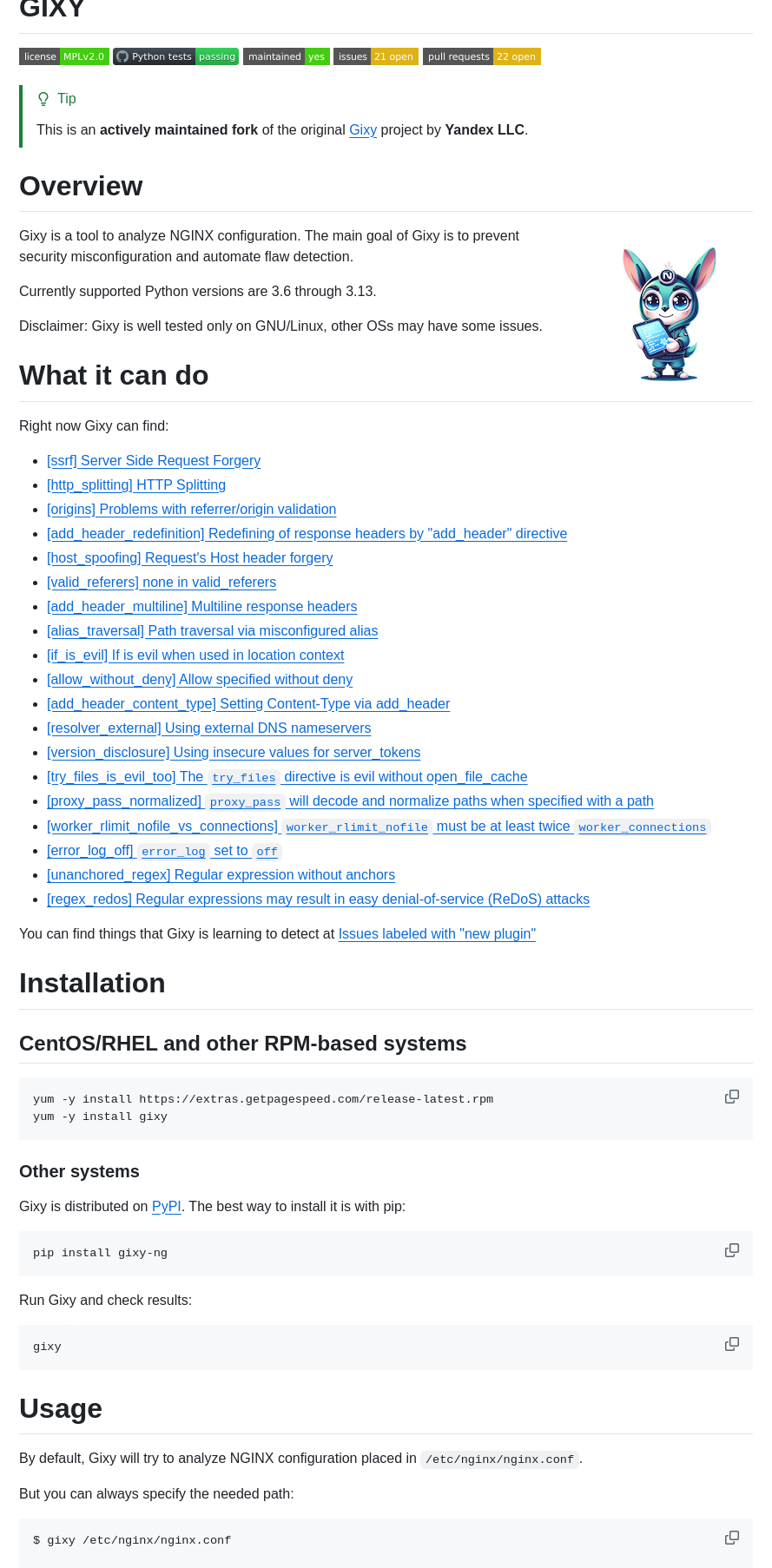
Task: Open the [valid_referers] none in valid_referers link
Action: (x=162, y=582)
